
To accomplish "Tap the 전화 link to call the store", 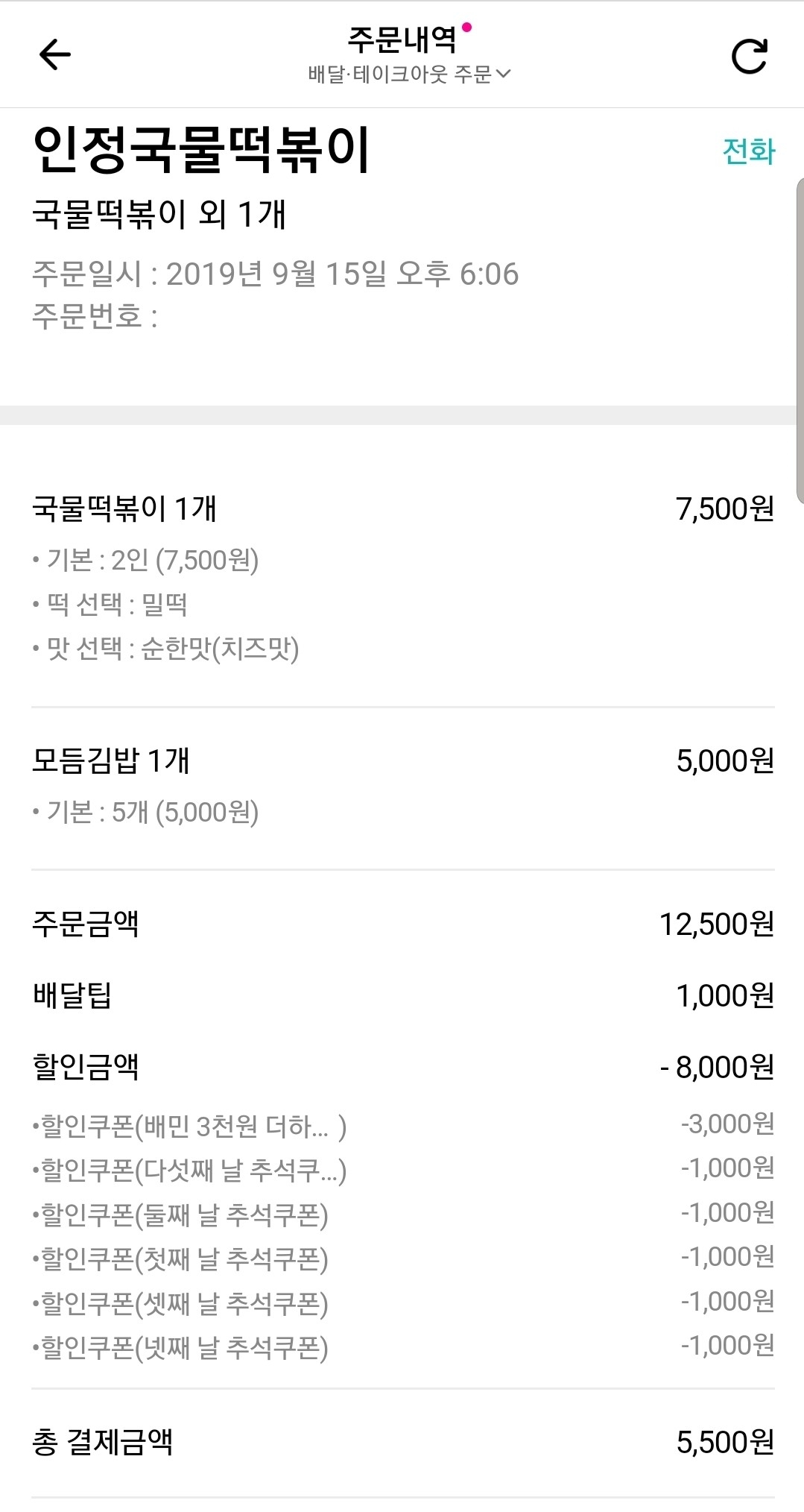I will pyautogui.click(x=748, y=151).
